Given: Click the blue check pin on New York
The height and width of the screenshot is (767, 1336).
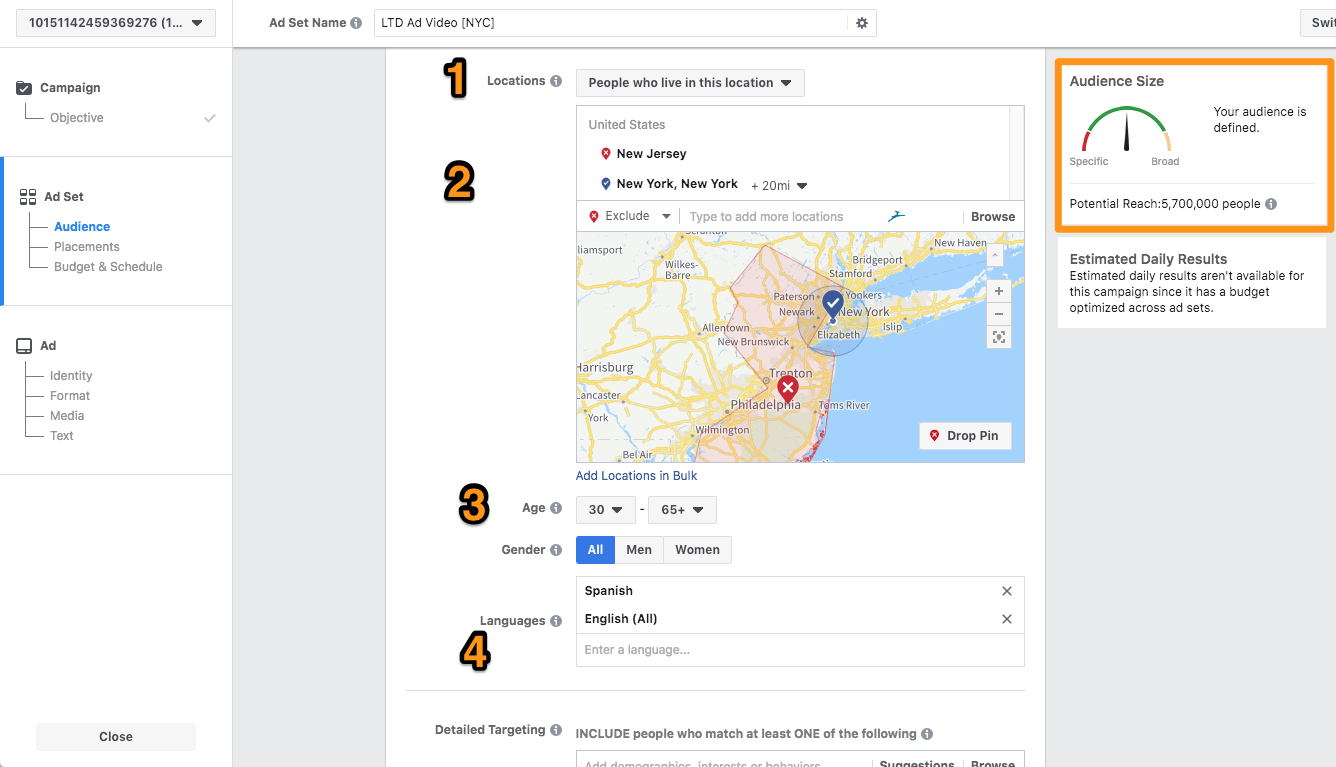Looking at the screenshot, I should [x=832, y=304].
